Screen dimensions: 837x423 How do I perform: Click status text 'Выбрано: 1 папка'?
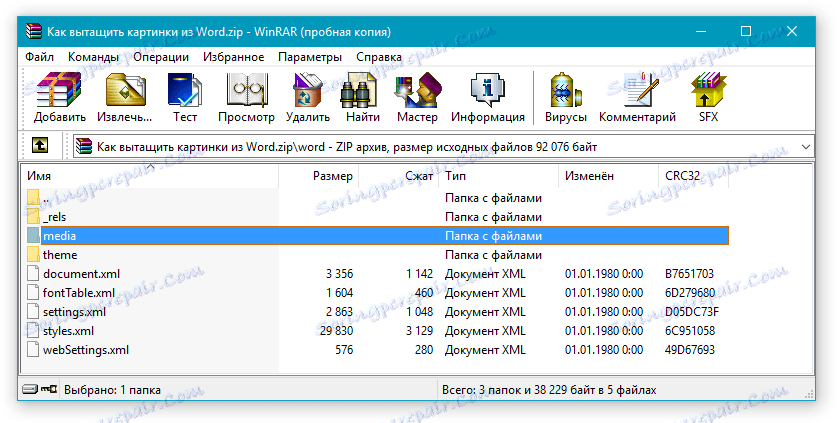click(x=112, y=390)
